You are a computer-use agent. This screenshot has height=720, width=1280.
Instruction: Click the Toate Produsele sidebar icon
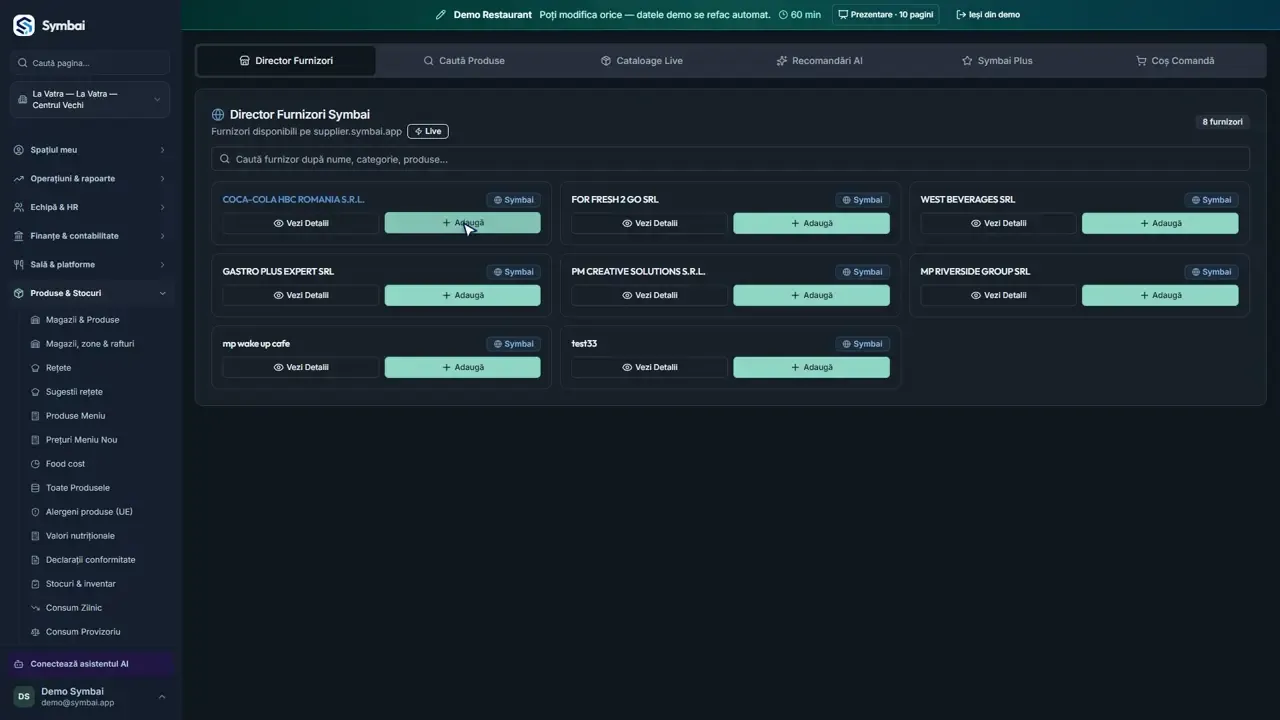[x=36, y=488]
